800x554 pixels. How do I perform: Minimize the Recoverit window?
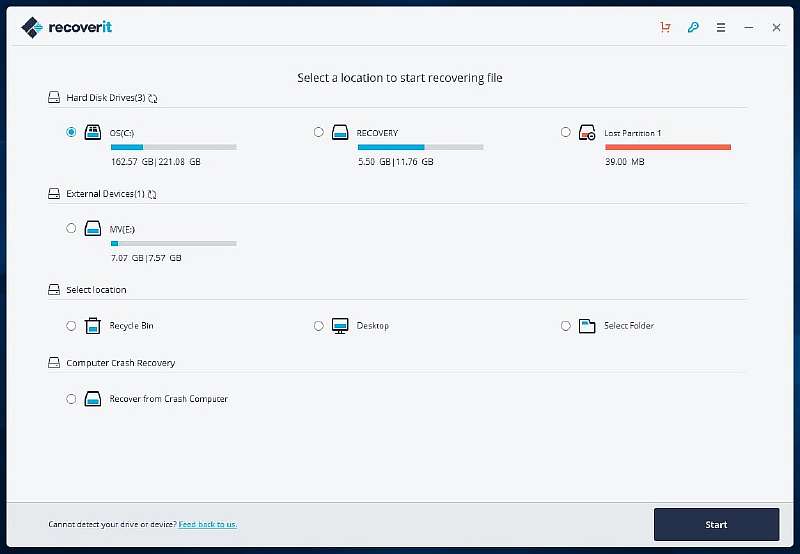pos(749,28)
